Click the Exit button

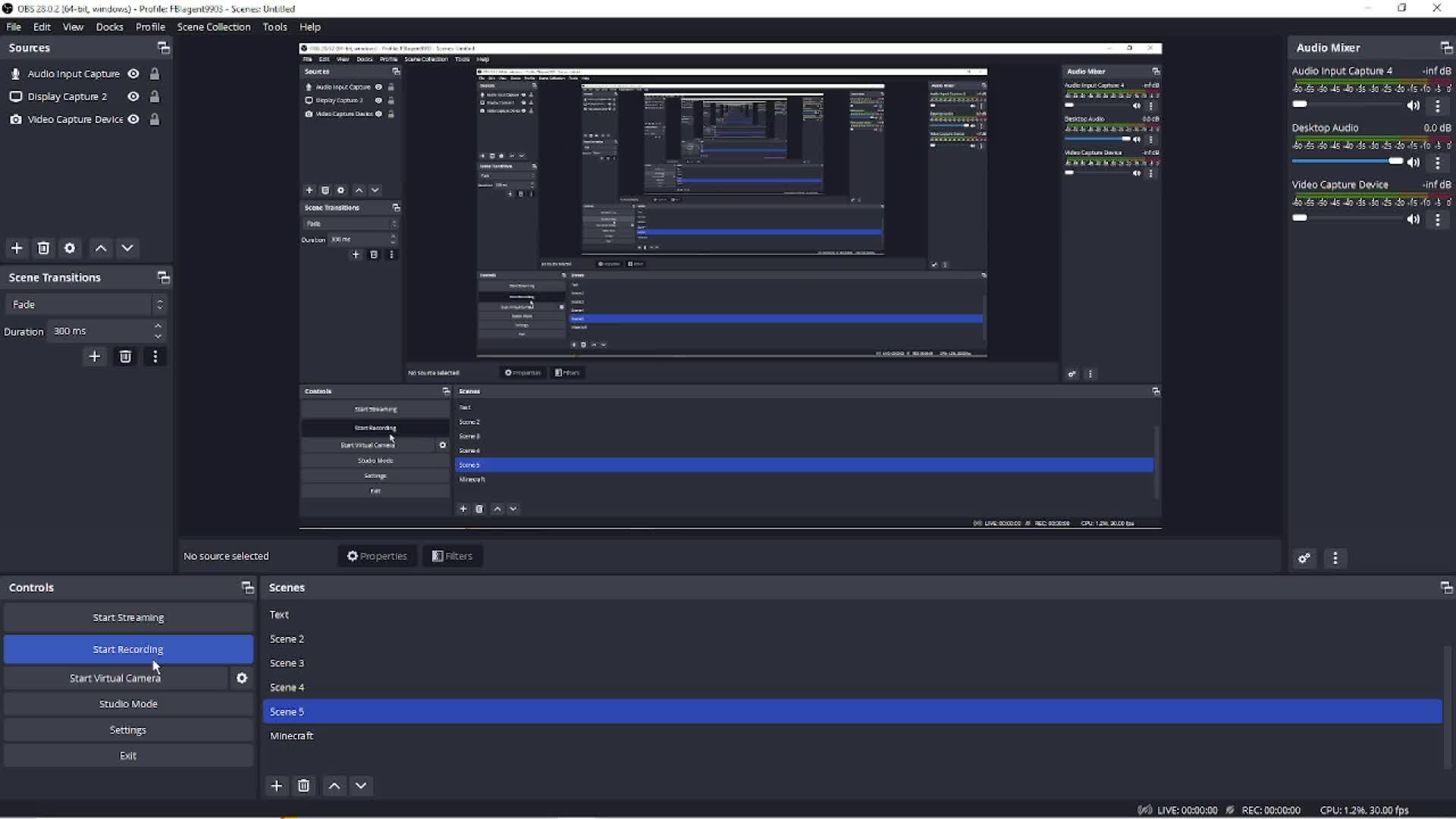(x=128, y=755)
